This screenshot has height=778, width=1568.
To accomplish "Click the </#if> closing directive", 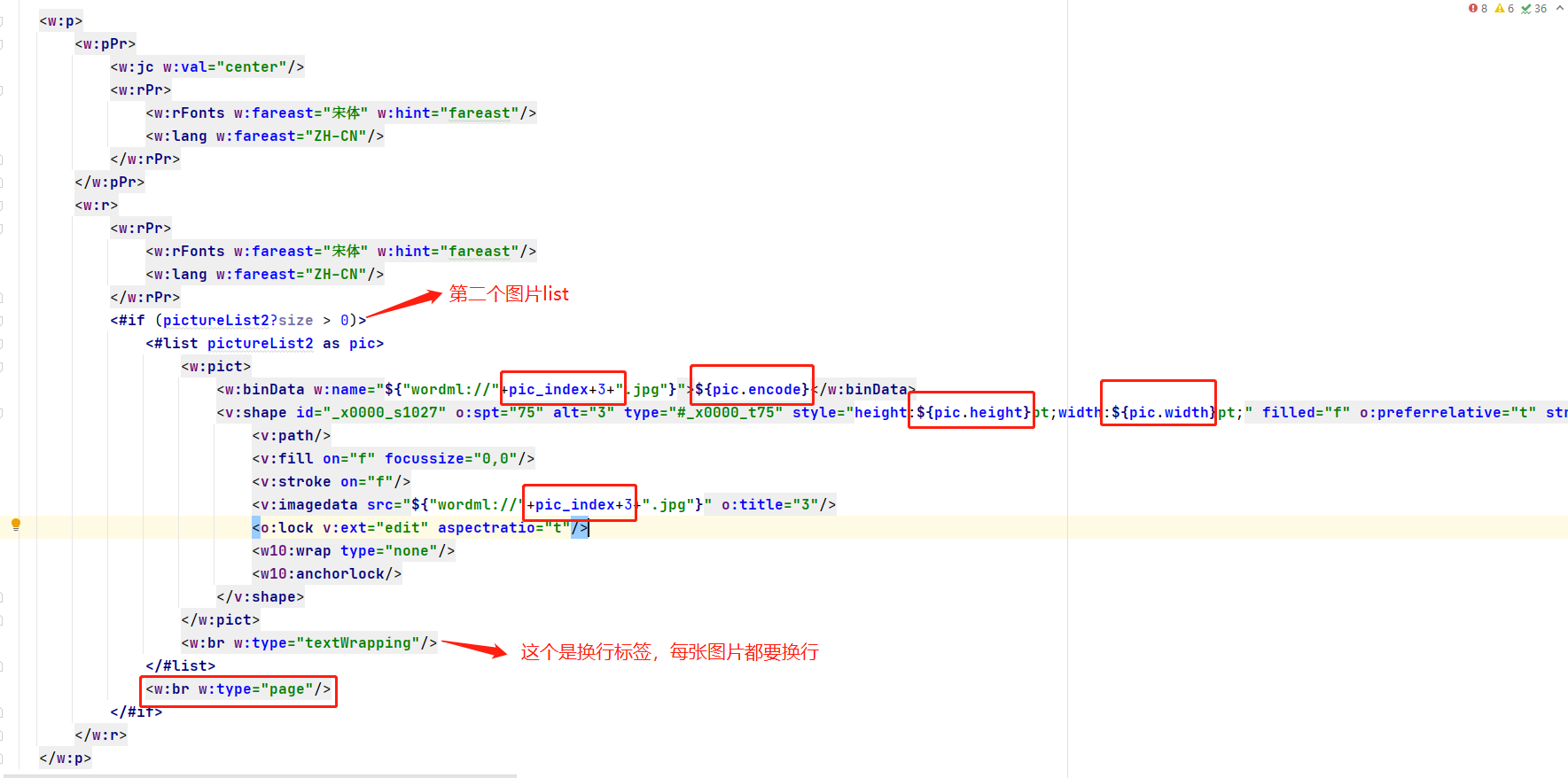I will click(137, 712).
